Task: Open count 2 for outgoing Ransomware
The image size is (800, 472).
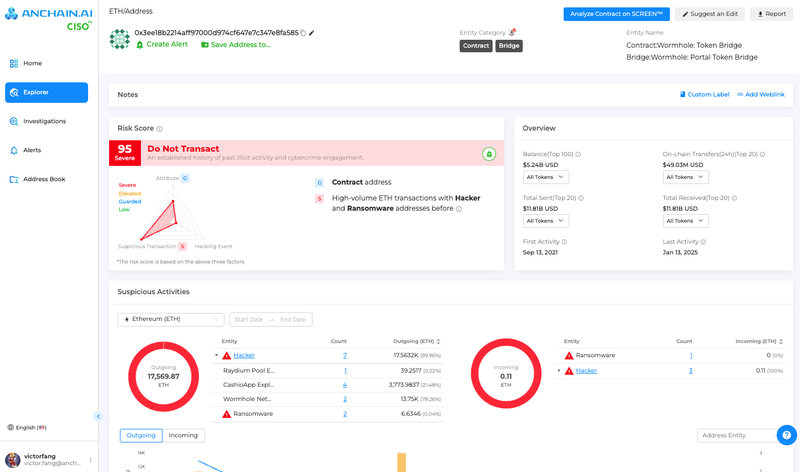Action: (x=345, y=414)
